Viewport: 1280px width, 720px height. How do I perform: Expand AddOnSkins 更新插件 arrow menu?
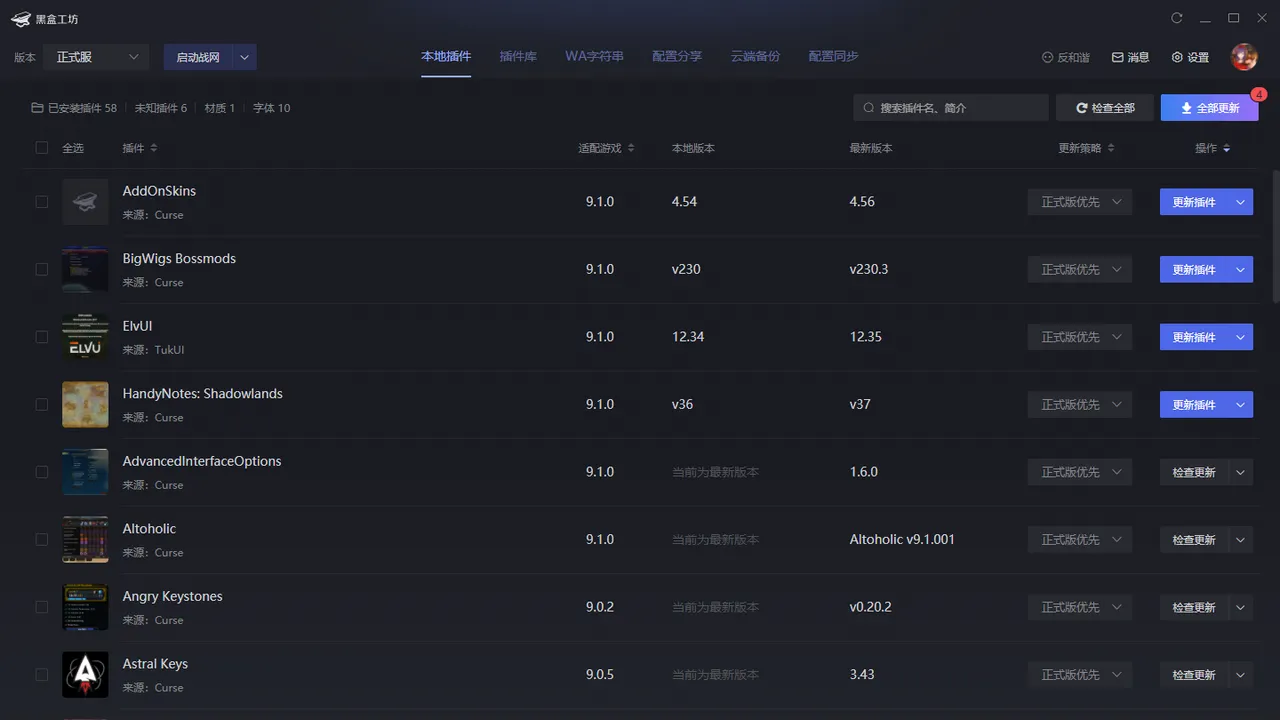point(1240,202)
